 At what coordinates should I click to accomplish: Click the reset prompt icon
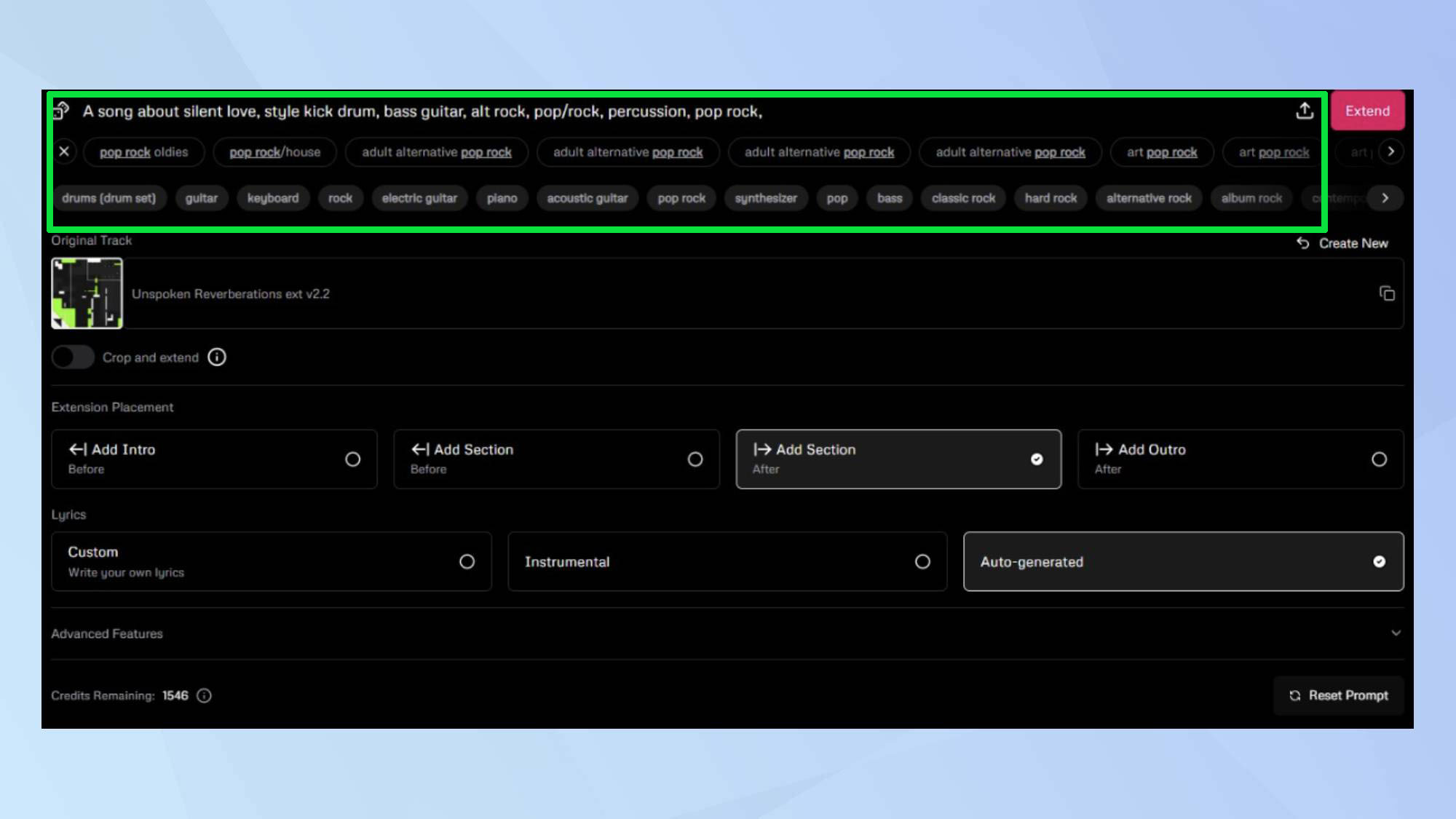pyautogui.click(x=1295, y=695)
